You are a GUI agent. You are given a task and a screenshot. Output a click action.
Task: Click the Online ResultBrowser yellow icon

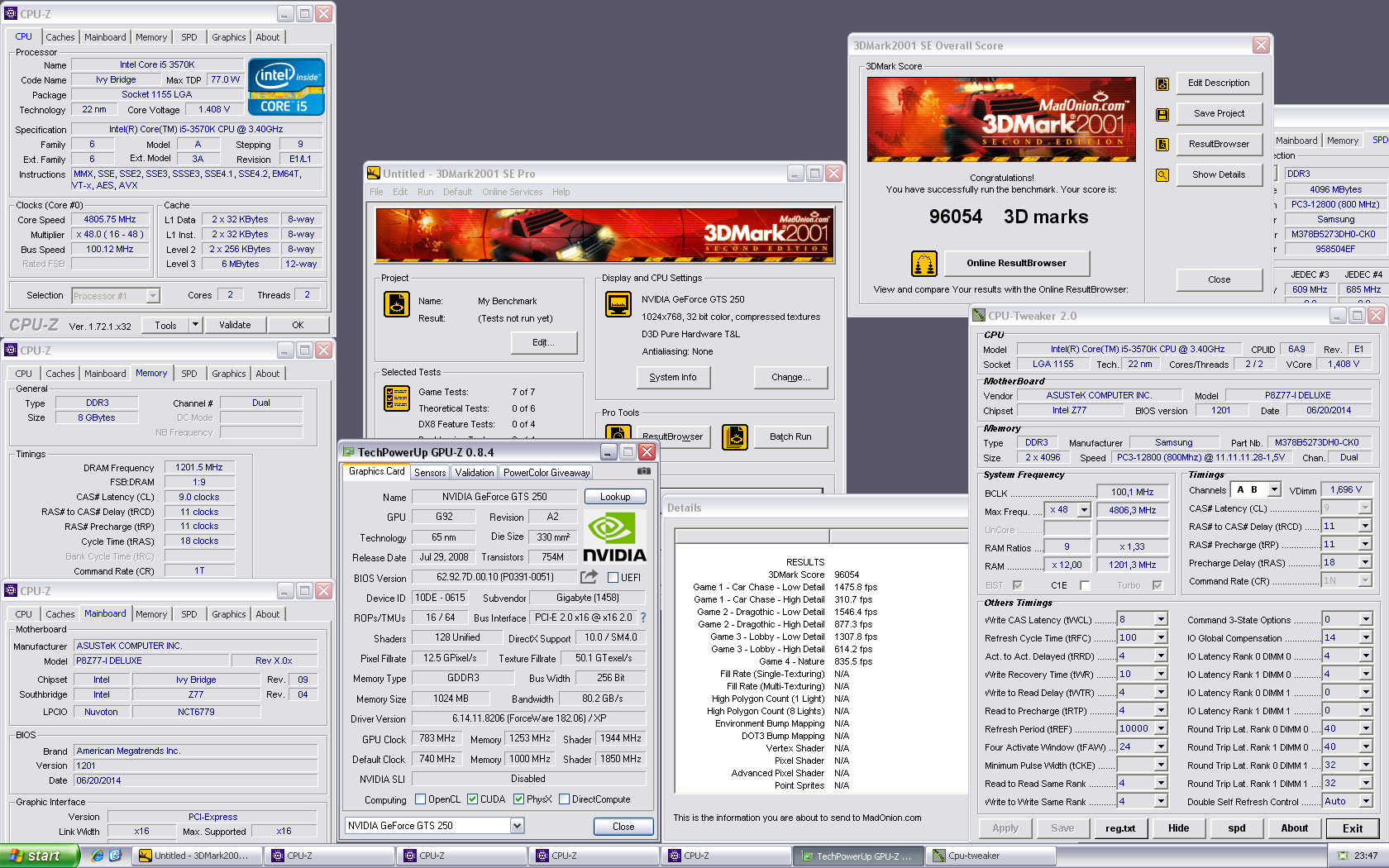pos(924,264)
